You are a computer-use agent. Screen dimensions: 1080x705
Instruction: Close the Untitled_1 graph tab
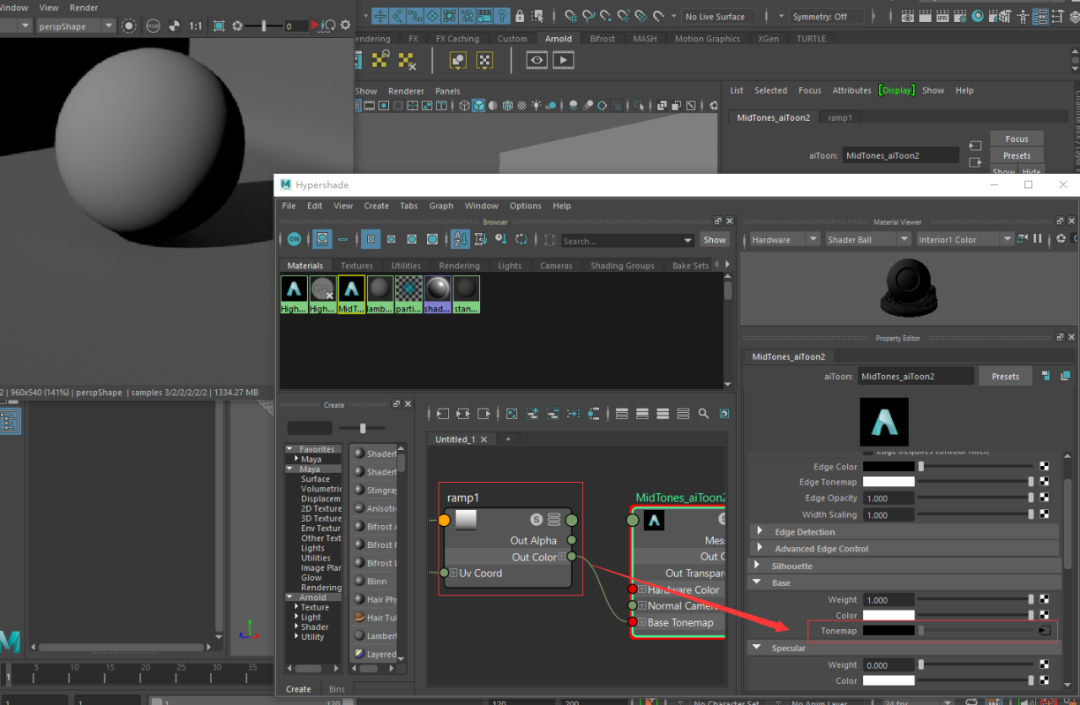tap(484, 439)
